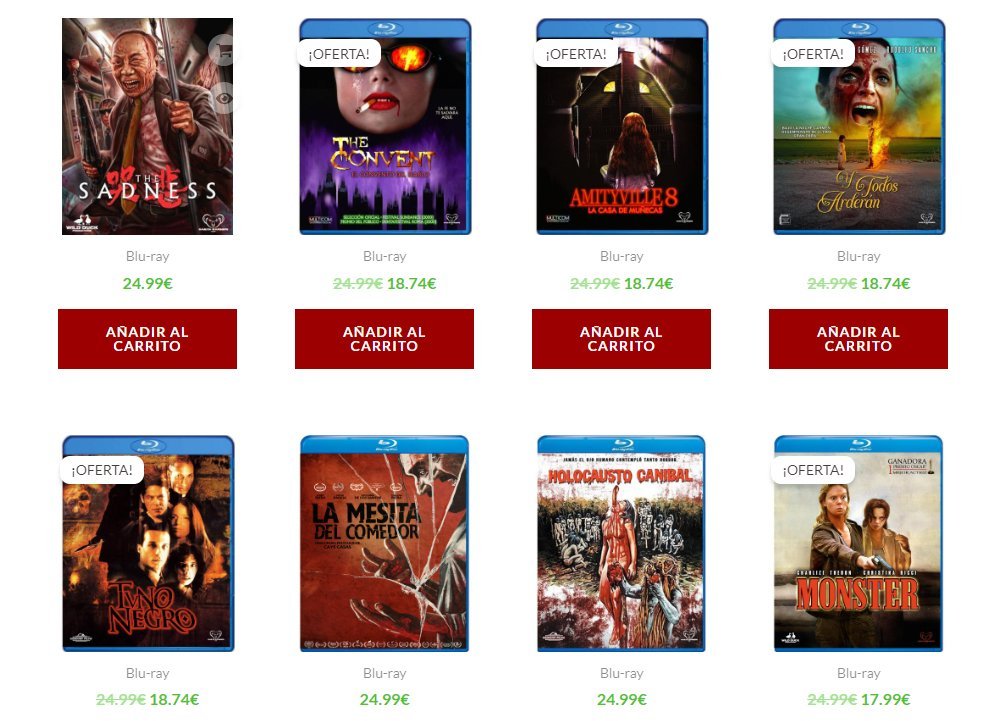Image resolution: width=999 pixels, height=721 pixels.
Task: Open Y Todos Arderán Blu-ray cover
Action: tap(859, 126)
